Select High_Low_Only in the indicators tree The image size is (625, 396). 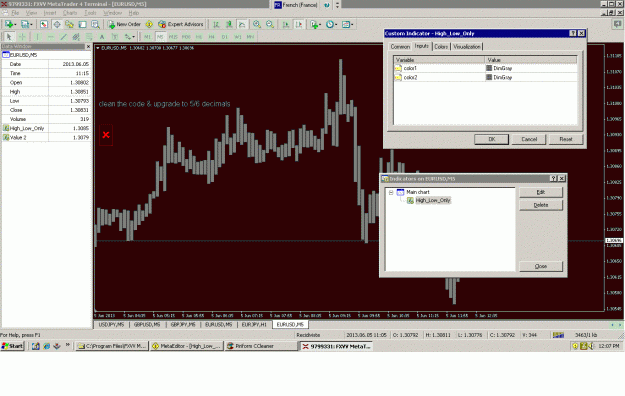coord(433,200)
